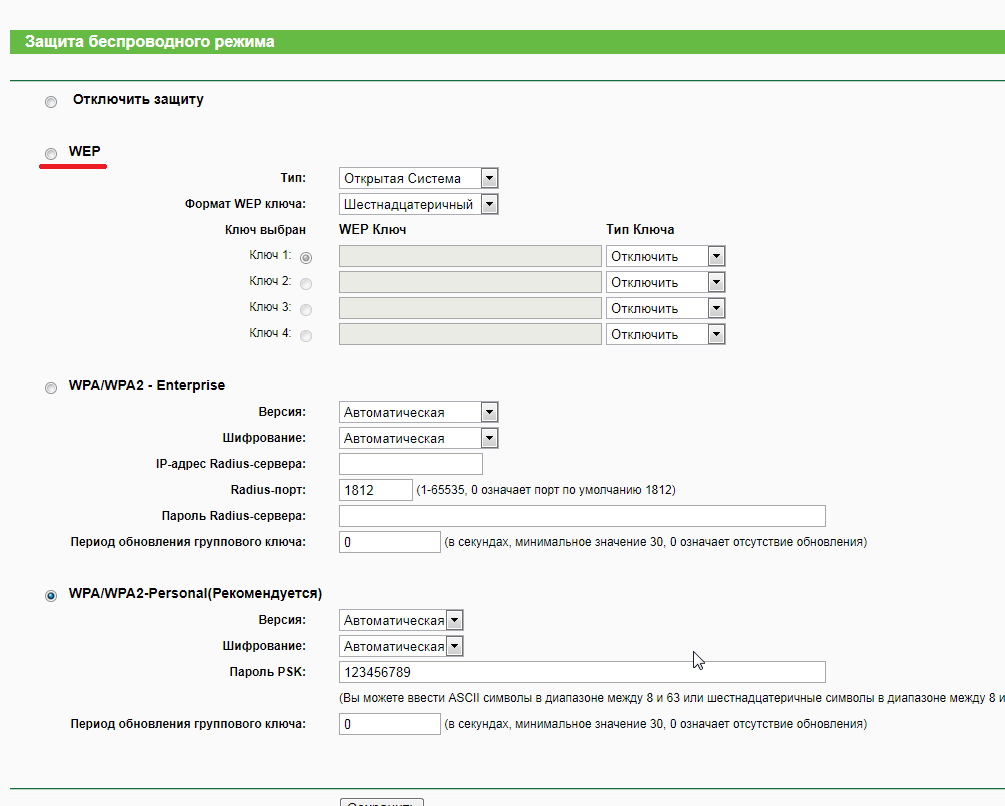The width and height of the screenshot is (1005, 806).
Task: Open the Ключ 4 "Тип Ключа" dropdown
Action: (x=665, y=335)
